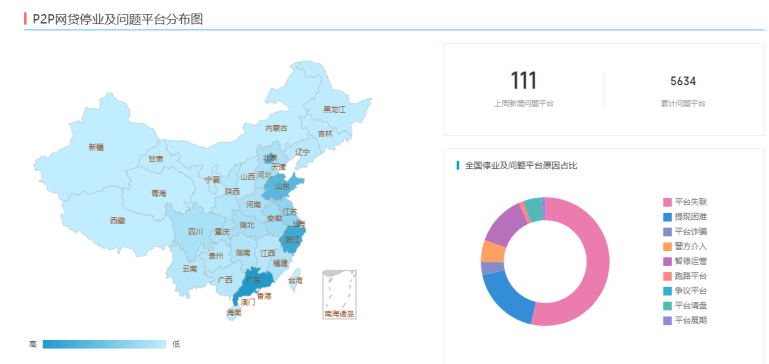
Task: Click the 5634 cumulative platforms figure
Action: (x=683, y=81)
